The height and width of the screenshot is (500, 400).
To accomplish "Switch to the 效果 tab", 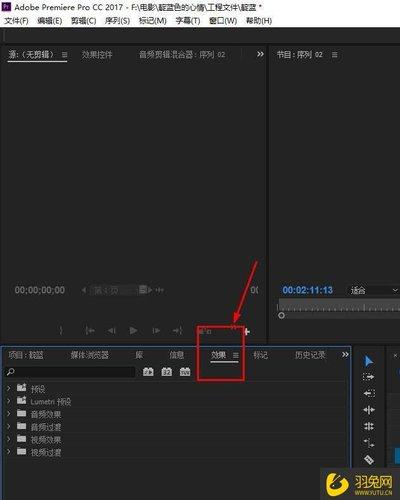I will click(x=219, y=355).
